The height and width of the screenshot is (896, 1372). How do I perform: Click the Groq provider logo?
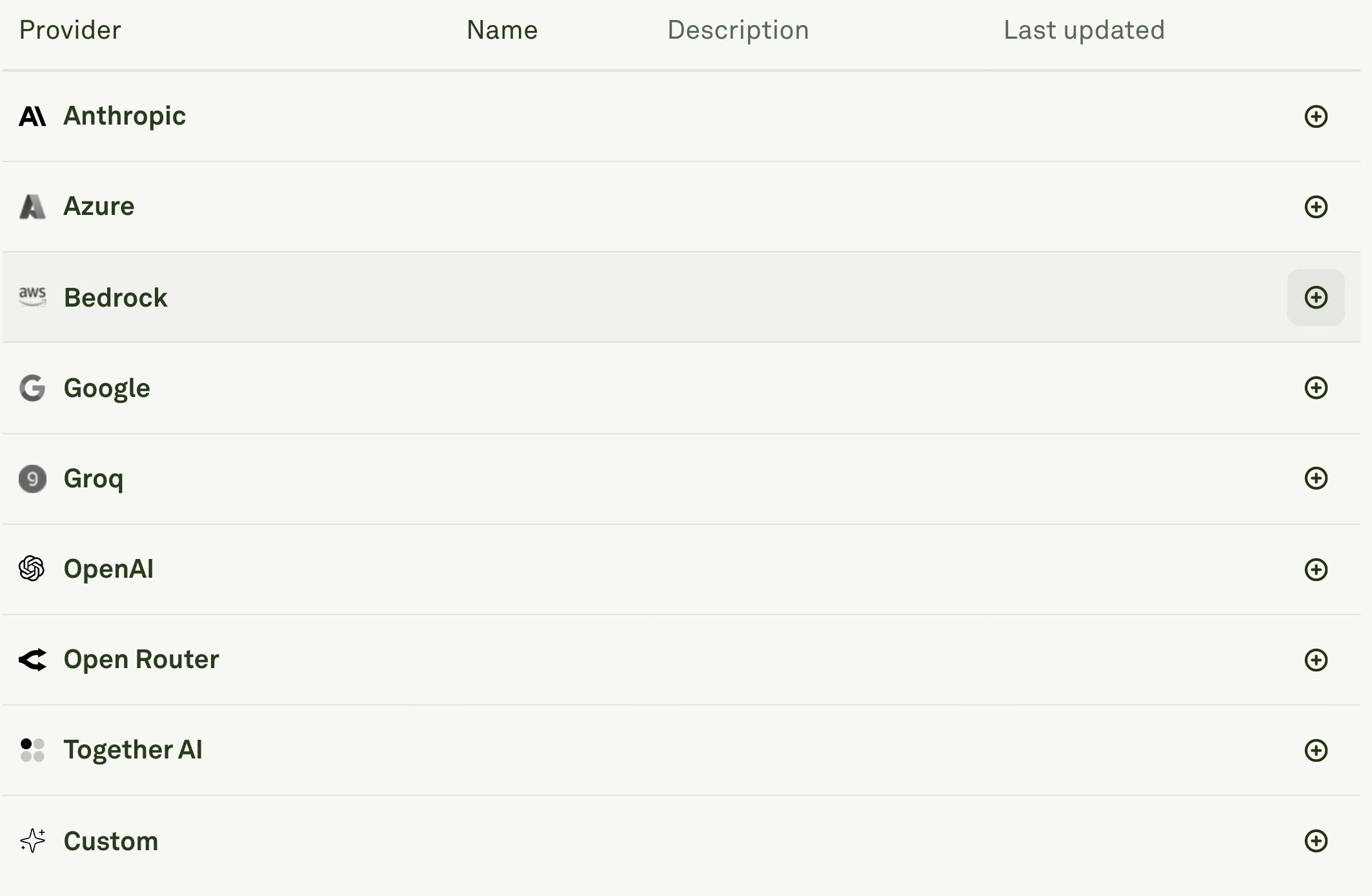pos(32,478)
